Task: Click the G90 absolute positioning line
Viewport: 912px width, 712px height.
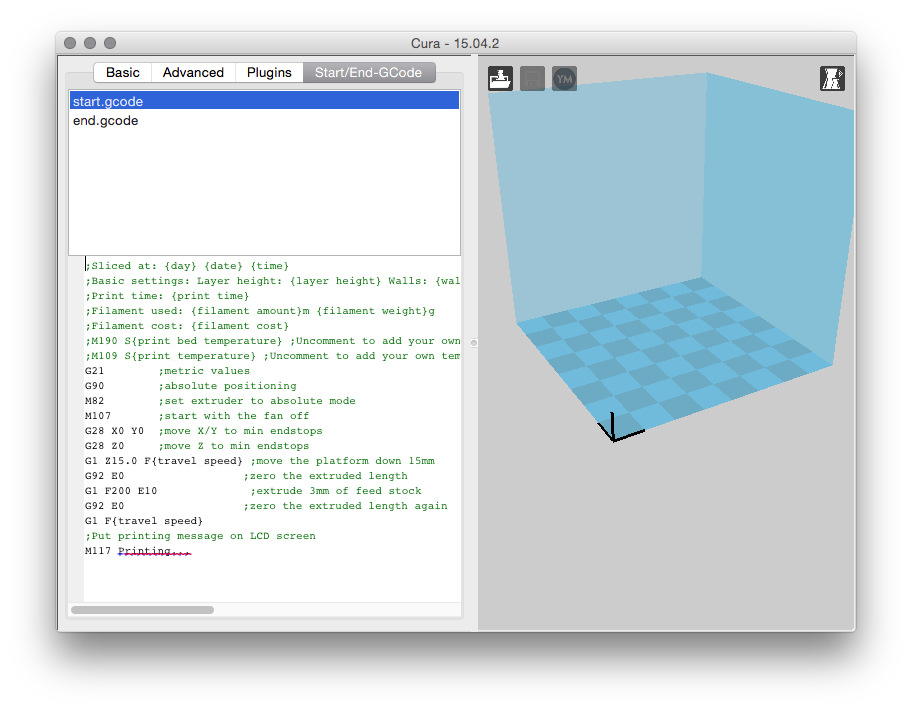Action: click(190, 386)
